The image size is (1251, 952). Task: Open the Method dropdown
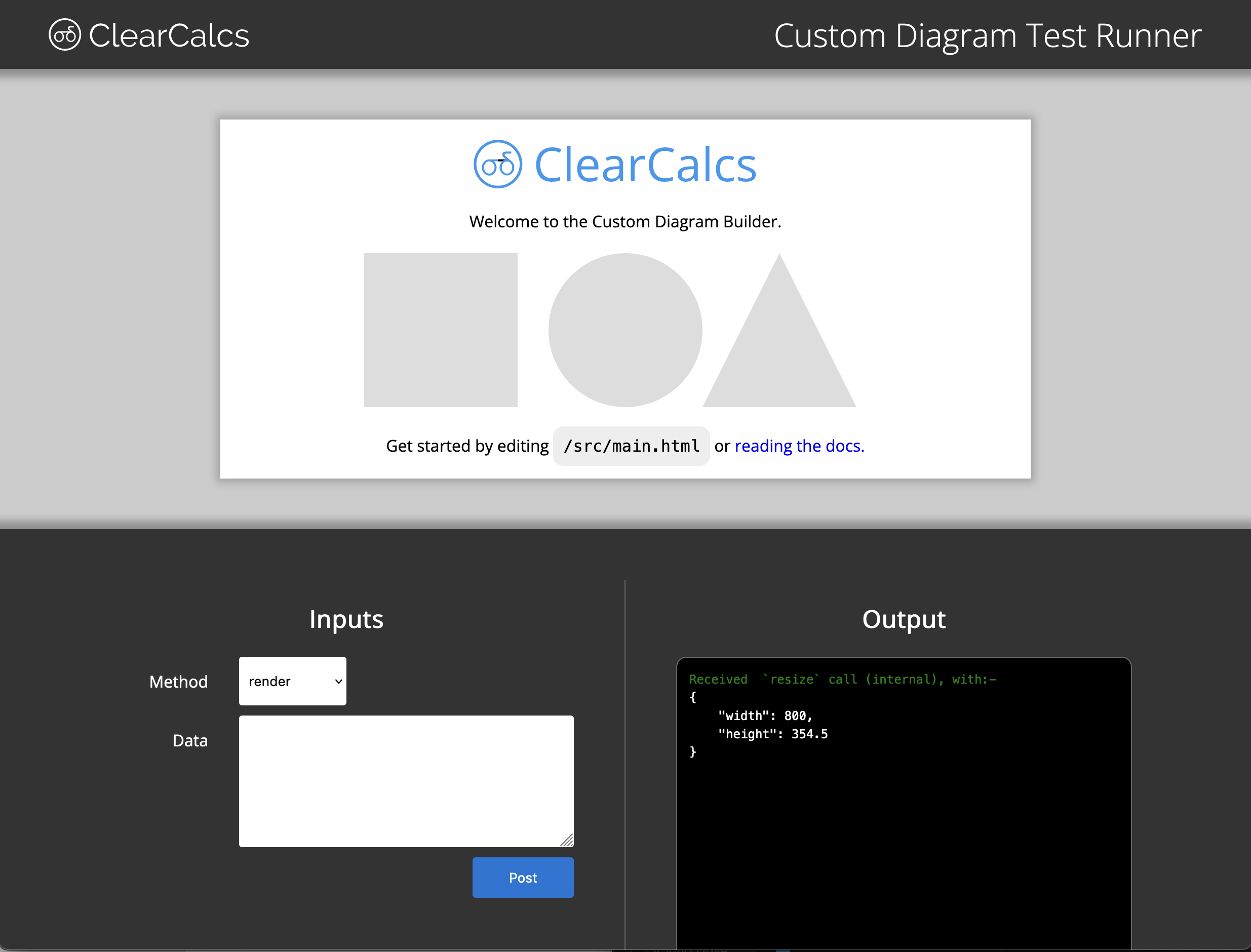(x=292, y=681)
